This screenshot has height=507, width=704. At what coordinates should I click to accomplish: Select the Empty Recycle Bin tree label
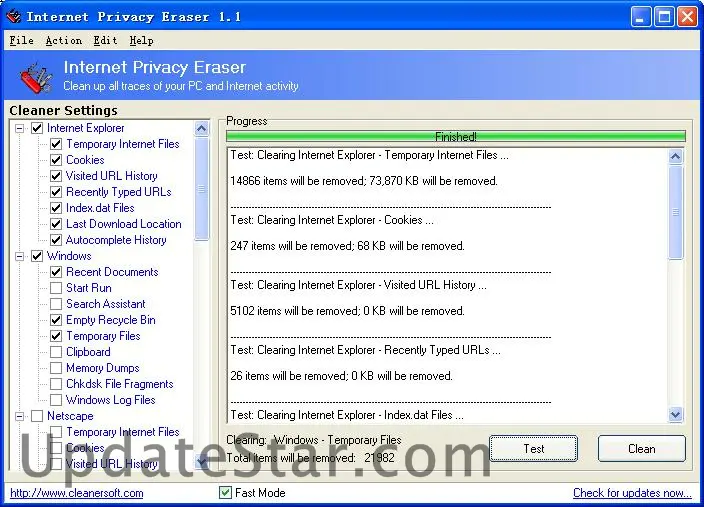coord(111,320)
